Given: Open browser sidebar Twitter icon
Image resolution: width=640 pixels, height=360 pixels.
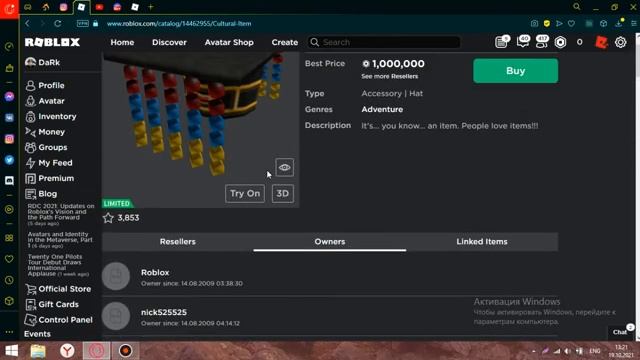Looking at the screenshot, I should pyautogui.click(x=9, y=160).
